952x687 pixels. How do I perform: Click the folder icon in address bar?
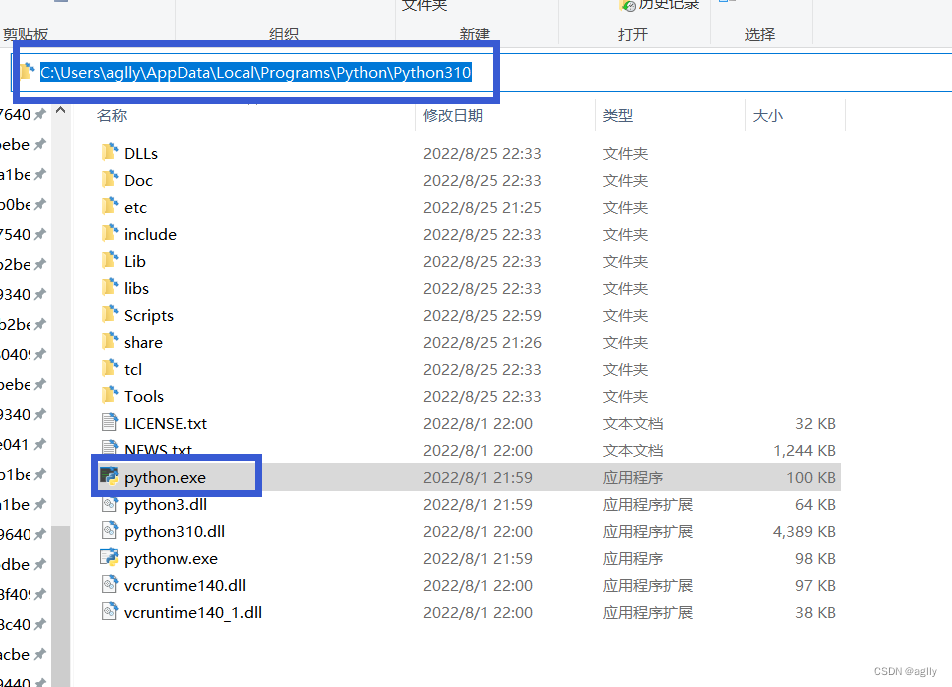point(27,72)
